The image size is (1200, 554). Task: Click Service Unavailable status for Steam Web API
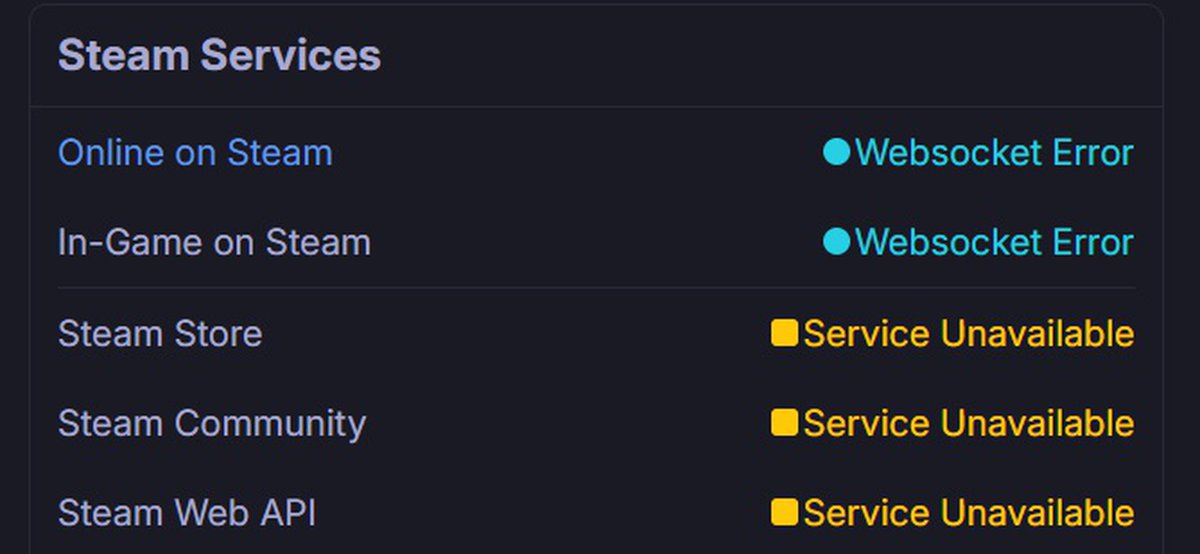point(968,513)
